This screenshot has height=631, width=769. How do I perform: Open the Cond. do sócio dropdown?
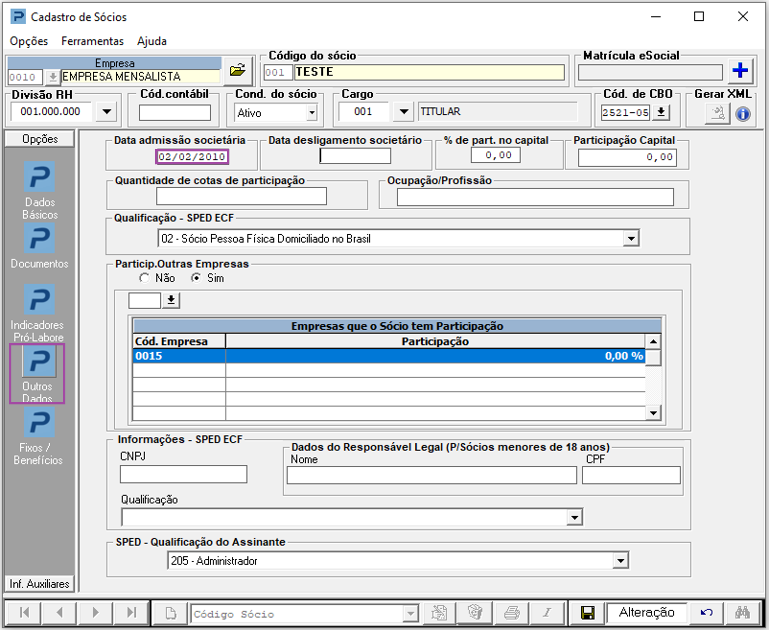(x=311, y=113)
